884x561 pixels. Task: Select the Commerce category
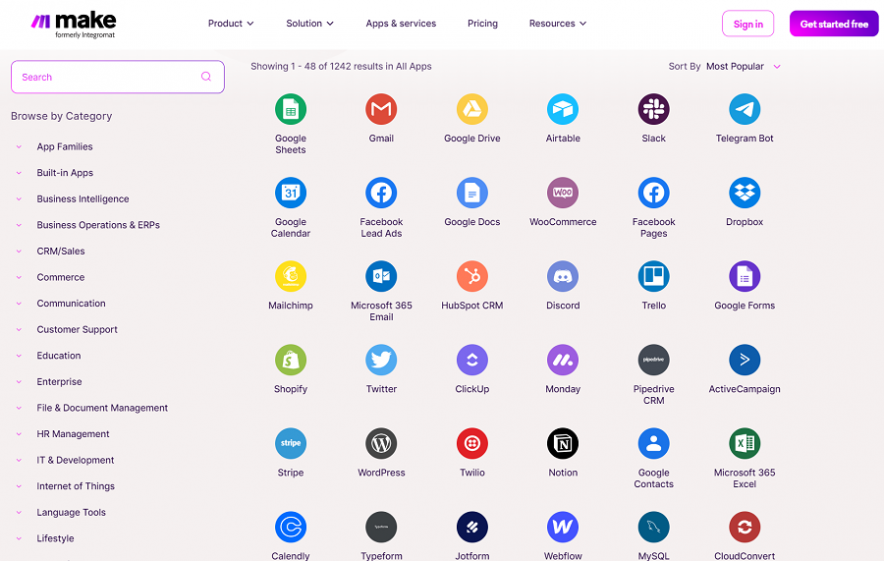pos(60,277)
